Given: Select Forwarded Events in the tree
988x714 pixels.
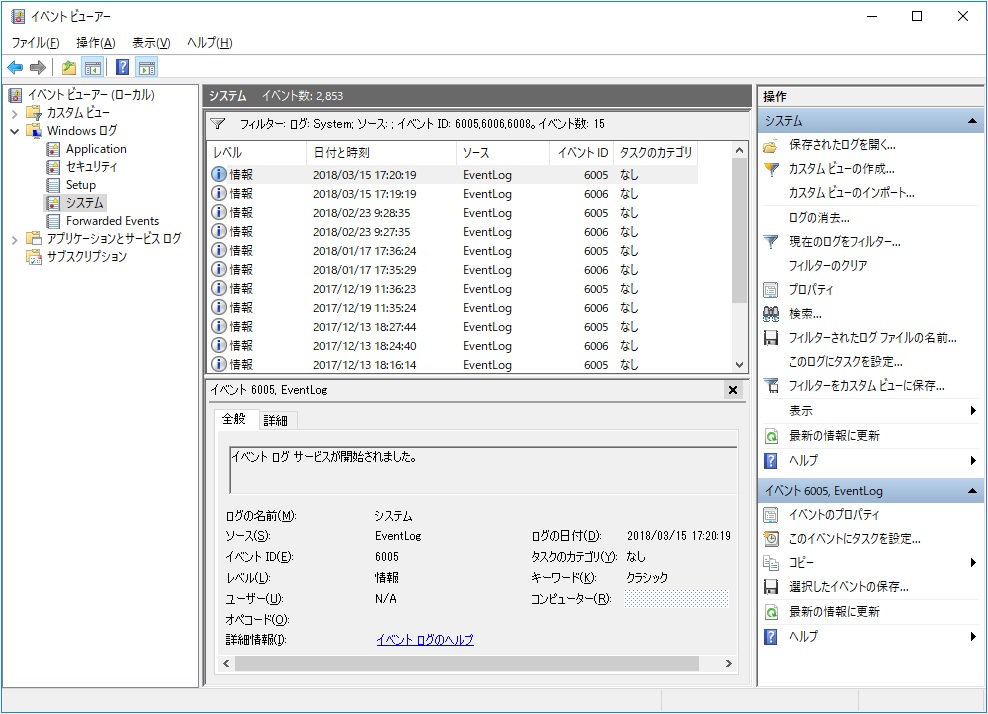Looking at the screenshot, I should click(112, 221).
